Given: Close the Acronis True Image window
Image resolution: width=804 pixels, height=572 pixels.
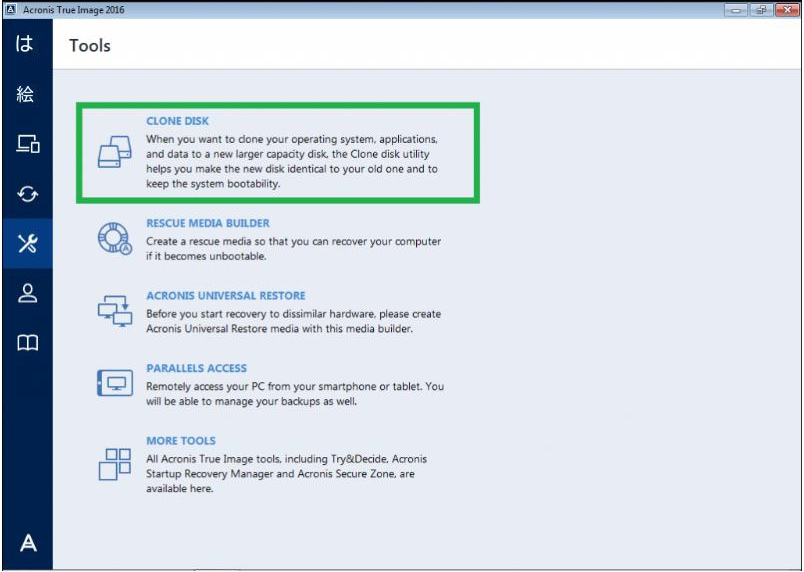Looking at the screenshot, I should 788,10.
